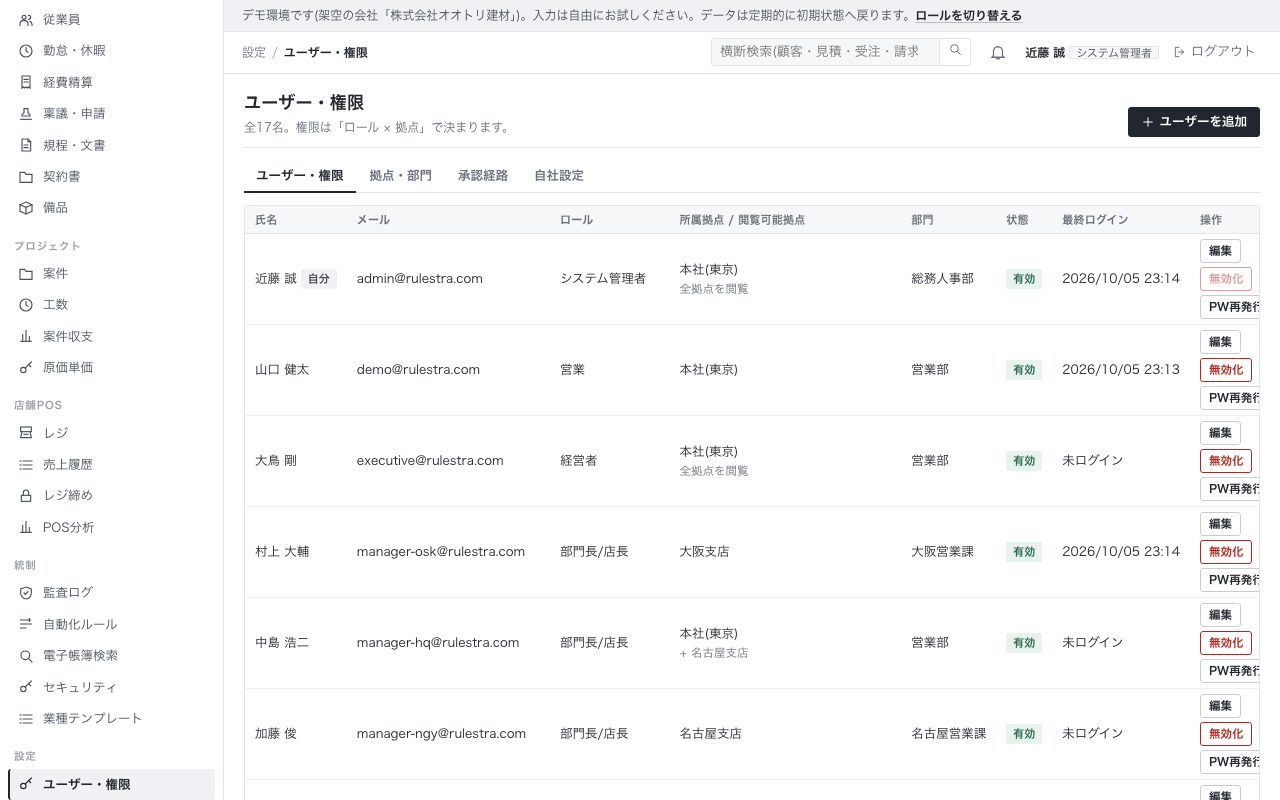Click the 原価単価 key icon
The width and height of the screenshot is (1280, 800).
26,367
